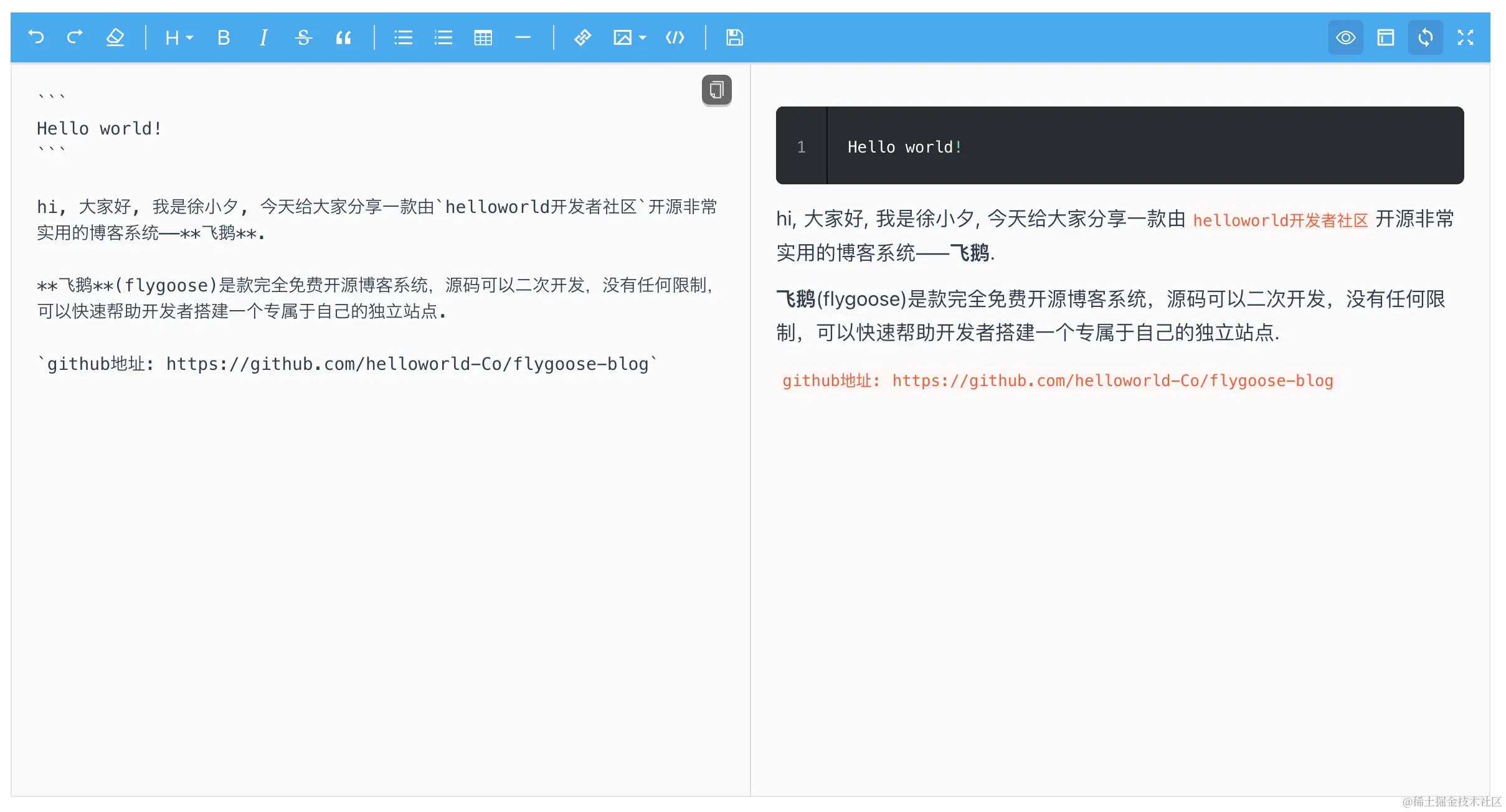
Task: Expand the image insert dropdown
Action: pyautogui.click(x=630, y=37)
